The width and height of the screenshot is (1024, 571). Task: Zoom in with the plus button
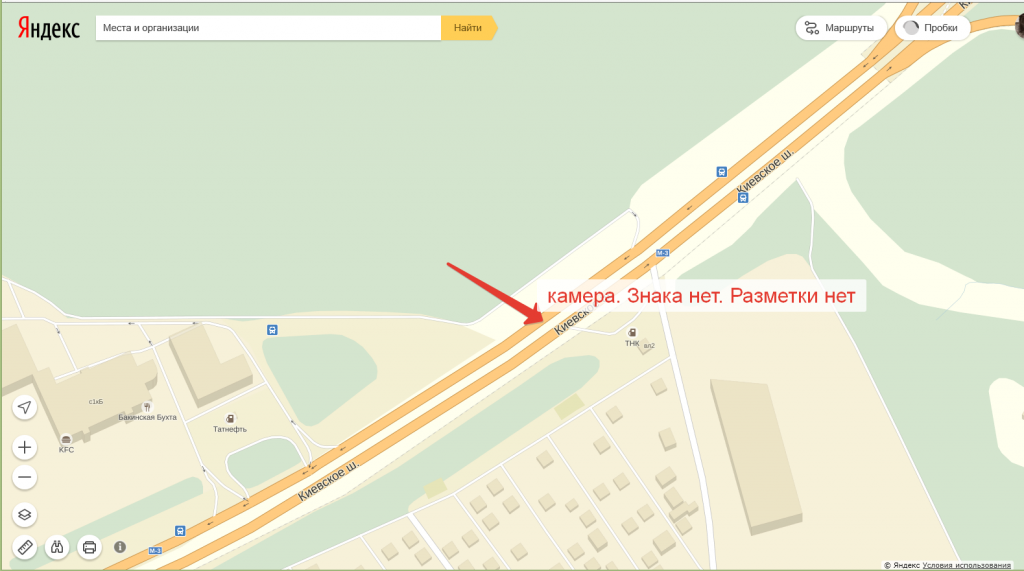coord(25,448)
